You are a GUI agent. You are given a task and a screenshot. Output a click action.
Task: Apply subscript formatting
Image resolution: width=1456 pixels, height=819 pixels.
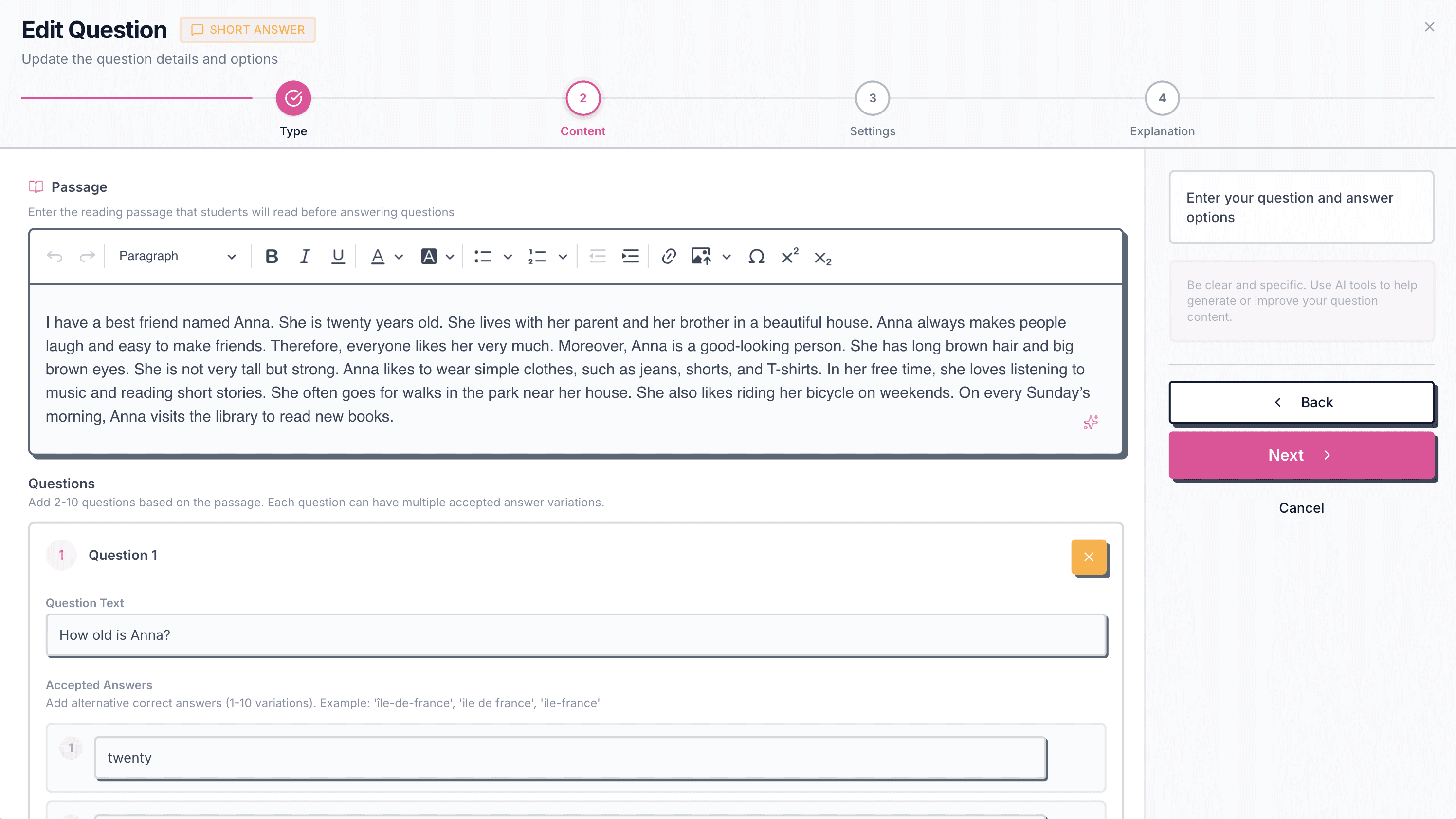tap(822, 258)
